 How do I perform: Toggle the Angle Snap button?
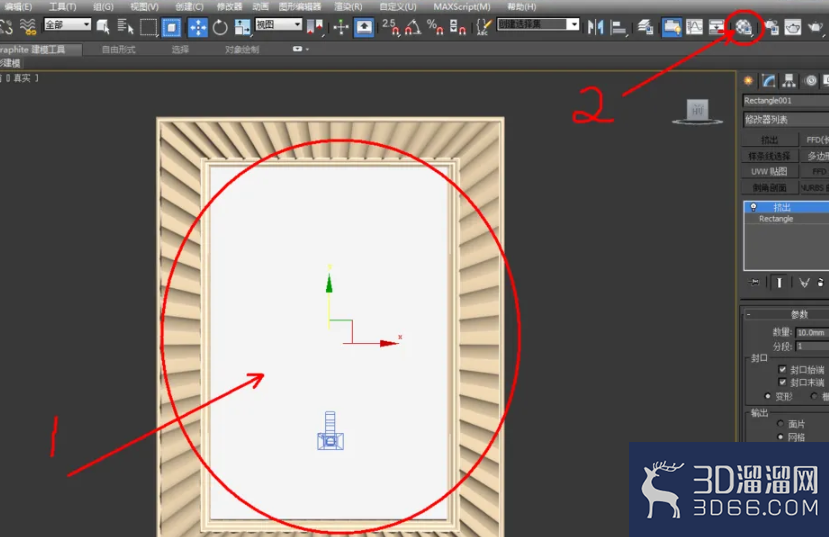[x=413, y=27]
